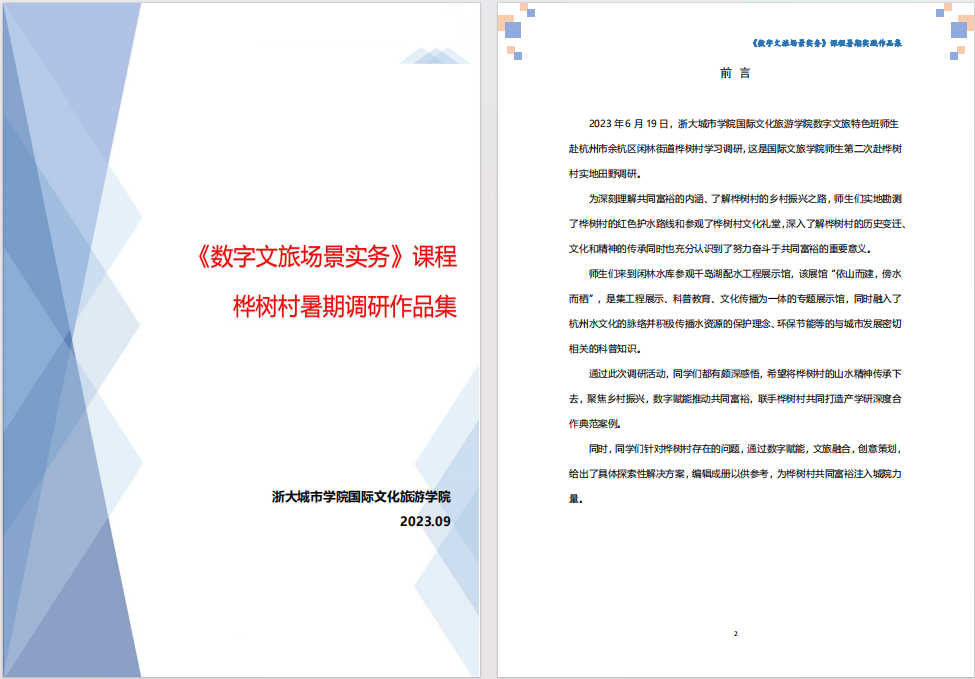This screenshot has height=679, width=975.
Task: Click the page number 2 at page bottom
Action: point(738,631)
